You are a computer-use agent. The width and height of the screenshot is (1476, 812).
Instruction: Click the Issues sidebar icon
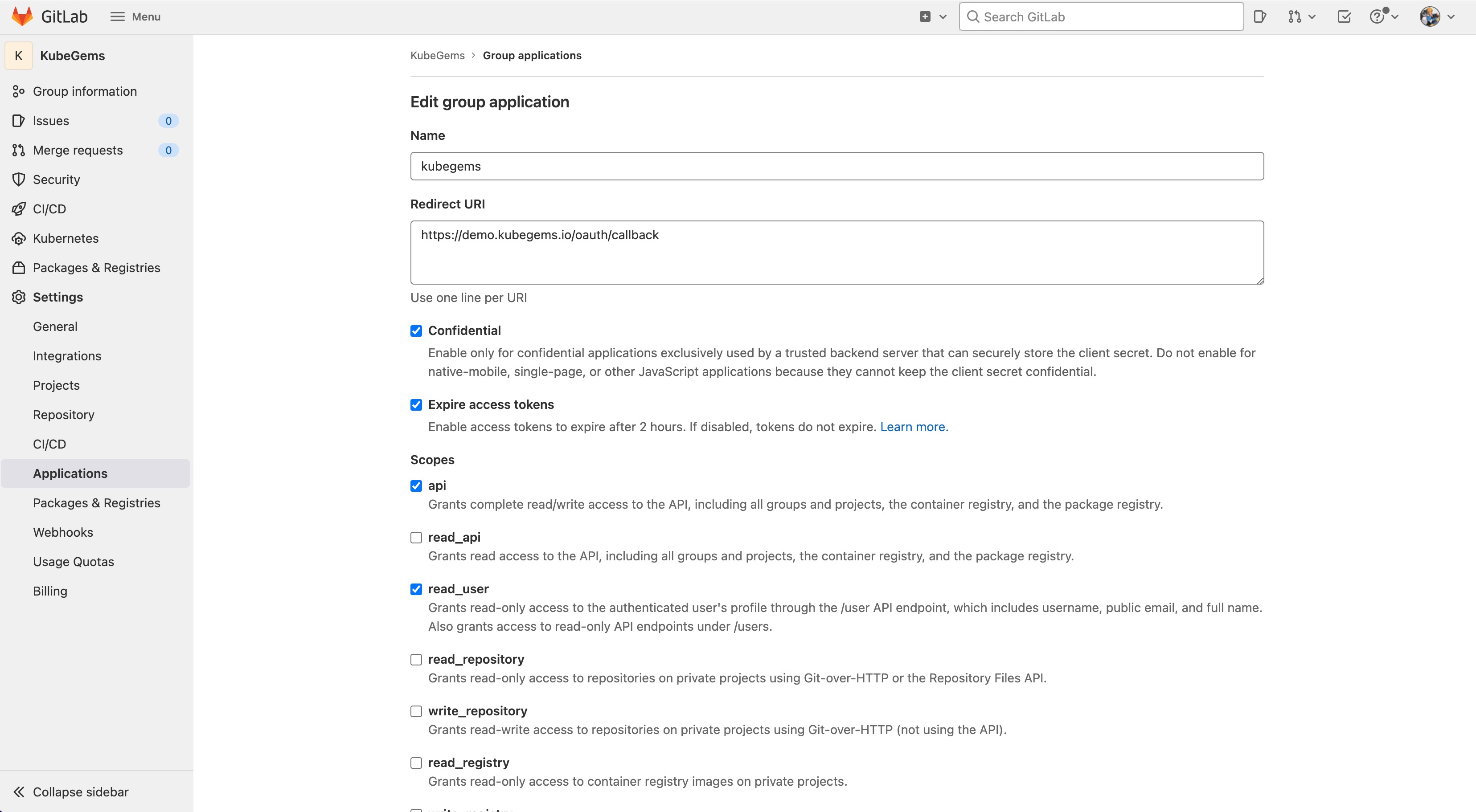pyautogui.click(x=18, y=121)
